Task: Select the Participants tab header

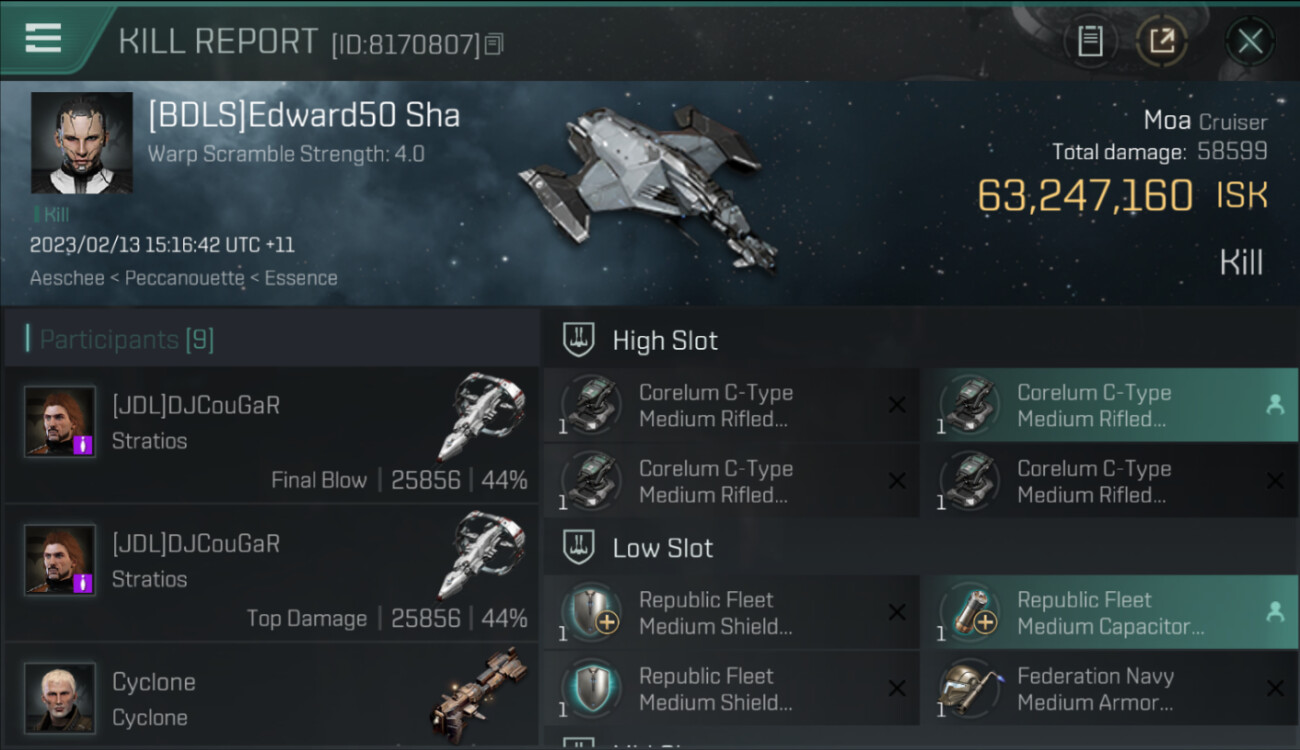Action: coord(126,340)
